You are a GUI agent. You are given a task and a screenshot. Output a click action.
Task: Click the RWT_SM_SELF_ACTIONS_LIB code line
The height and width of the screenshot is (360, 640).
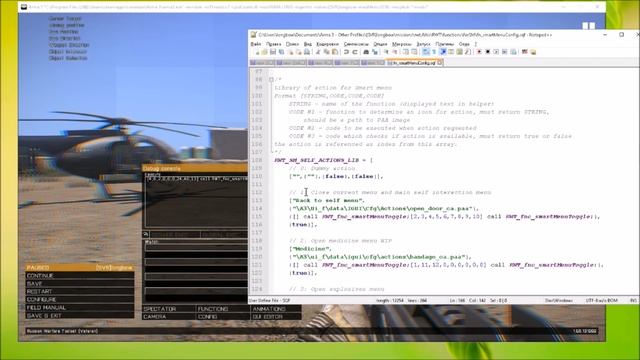click(x=323, y=160)
